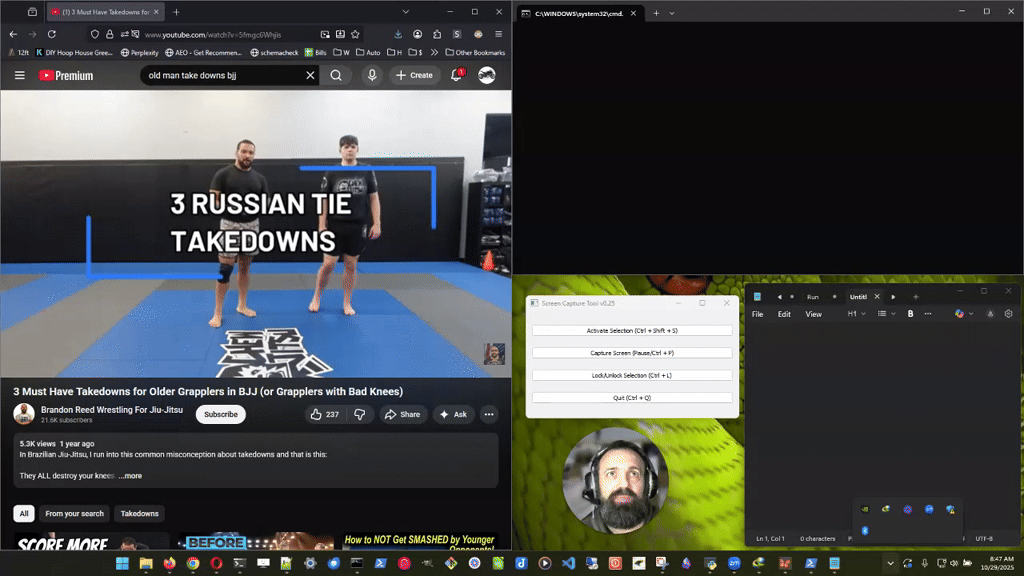
Task: Search YouTube by voice with the mic icon
Action: pos(371,75)
